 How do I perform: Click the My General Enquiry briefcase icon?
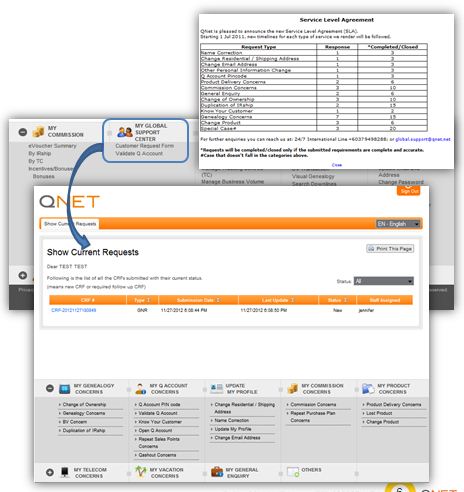(x=217, y=472)
